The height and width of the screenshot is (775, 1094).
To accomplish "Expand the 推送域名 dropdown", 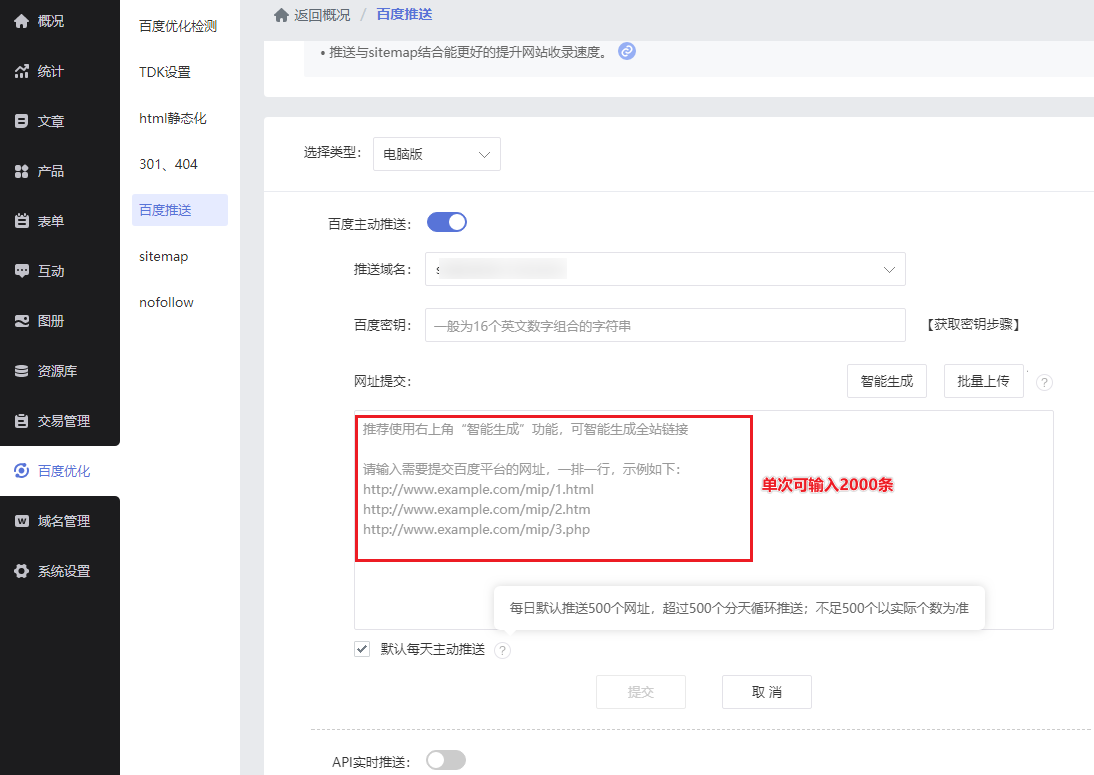I will (x=665, y=269).
